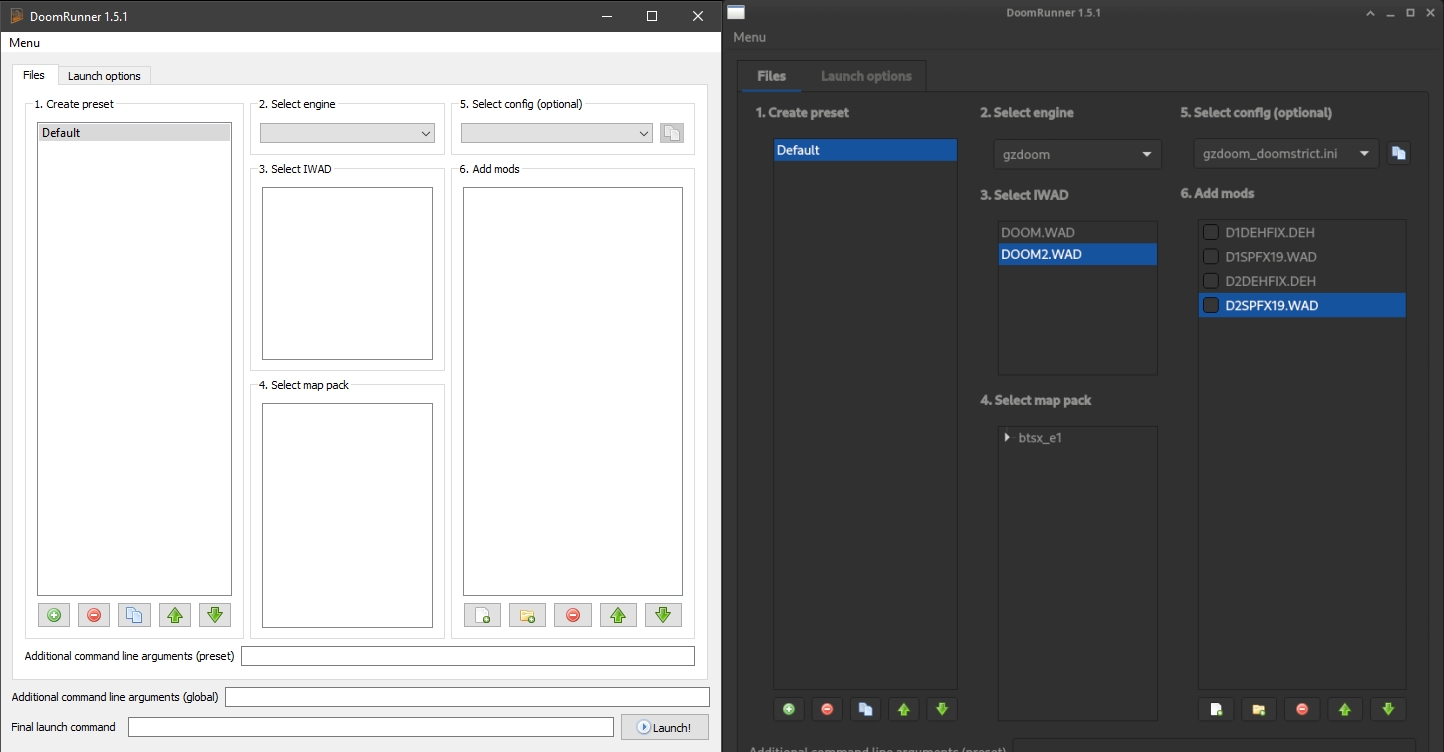Add mods from a folder using the folder icon
This screenshot has height=752, width=1444.
click(x=1259, y=709)
